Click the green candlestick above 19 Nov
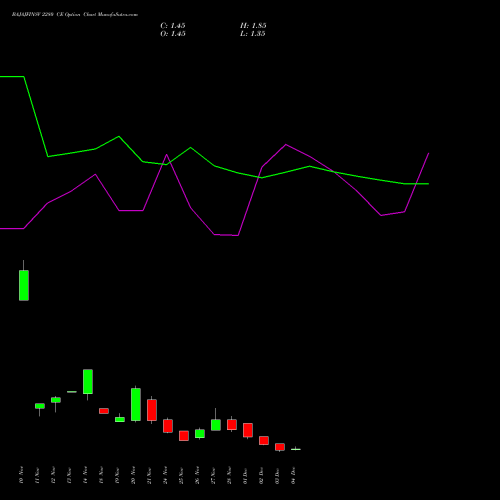 click(x=120, y=419)
